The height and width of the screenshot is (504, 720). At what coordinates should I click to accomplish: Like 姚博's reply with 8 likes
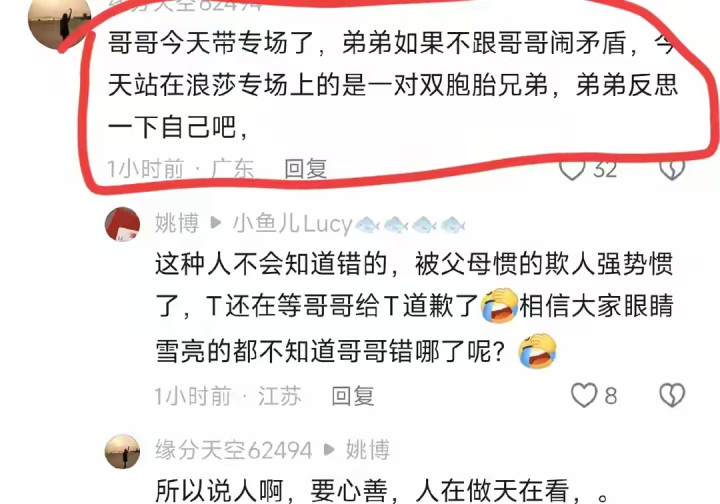click(x=584, y=395)
